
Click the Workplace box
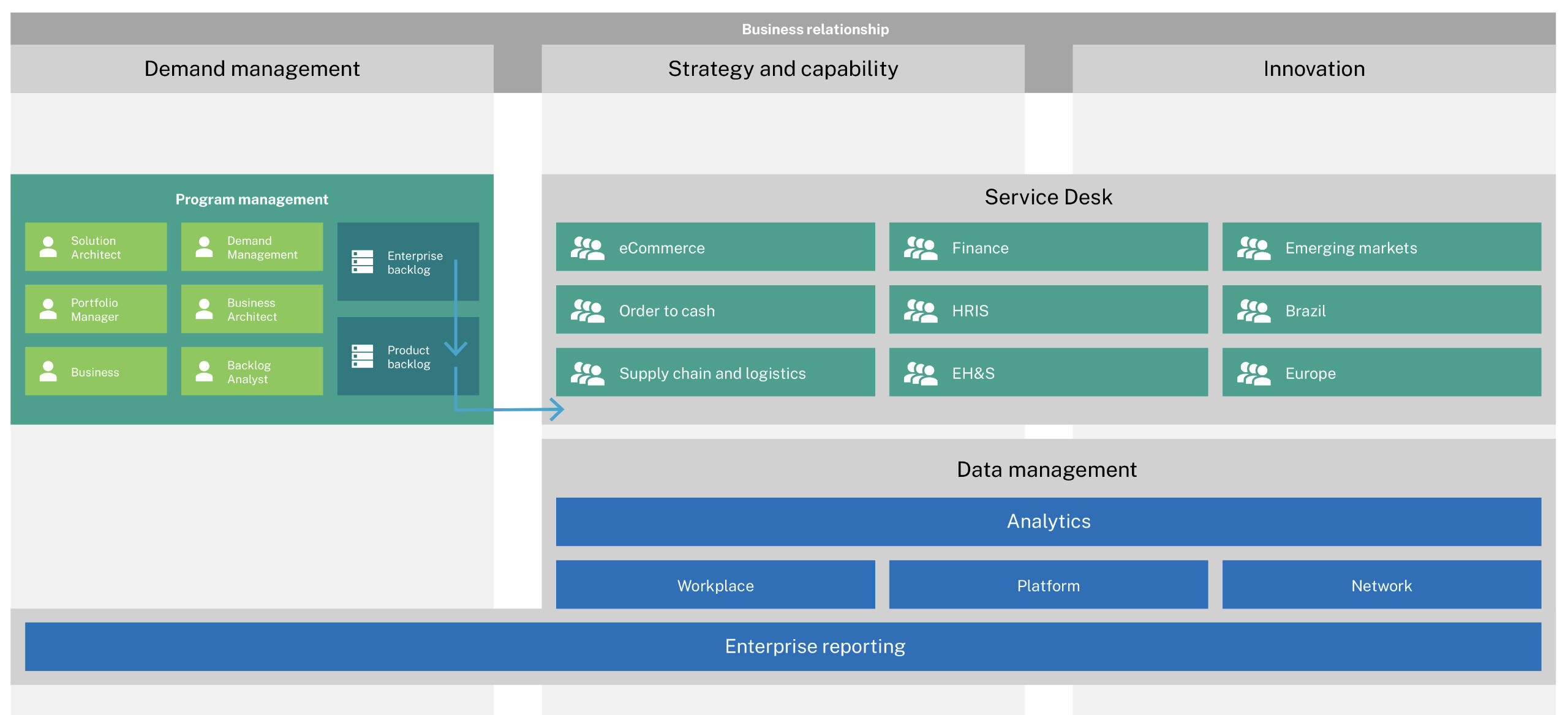click(715, 585)
